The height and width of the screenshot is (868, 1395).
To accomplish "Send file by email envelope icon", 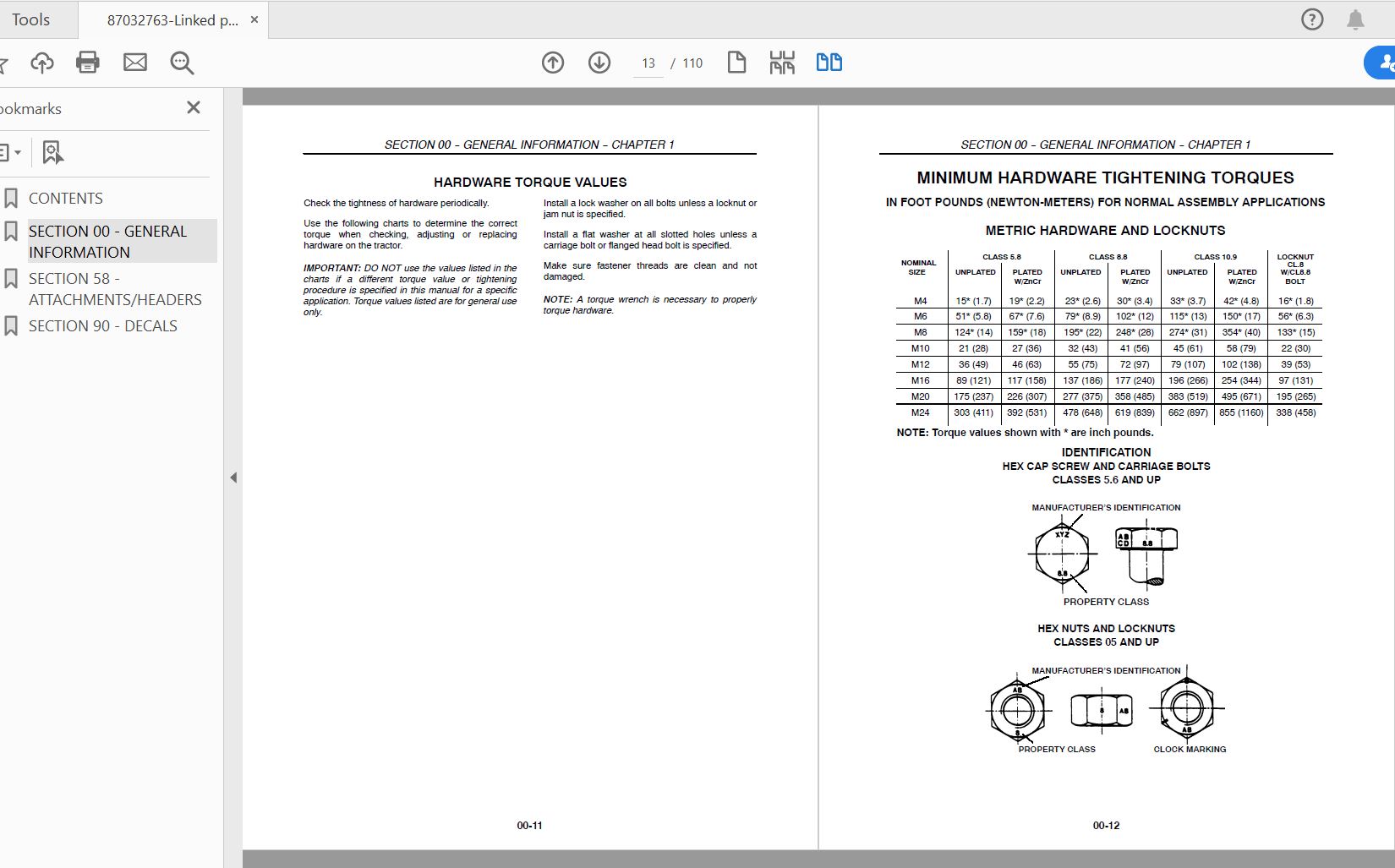I will [x=135, y=62].
